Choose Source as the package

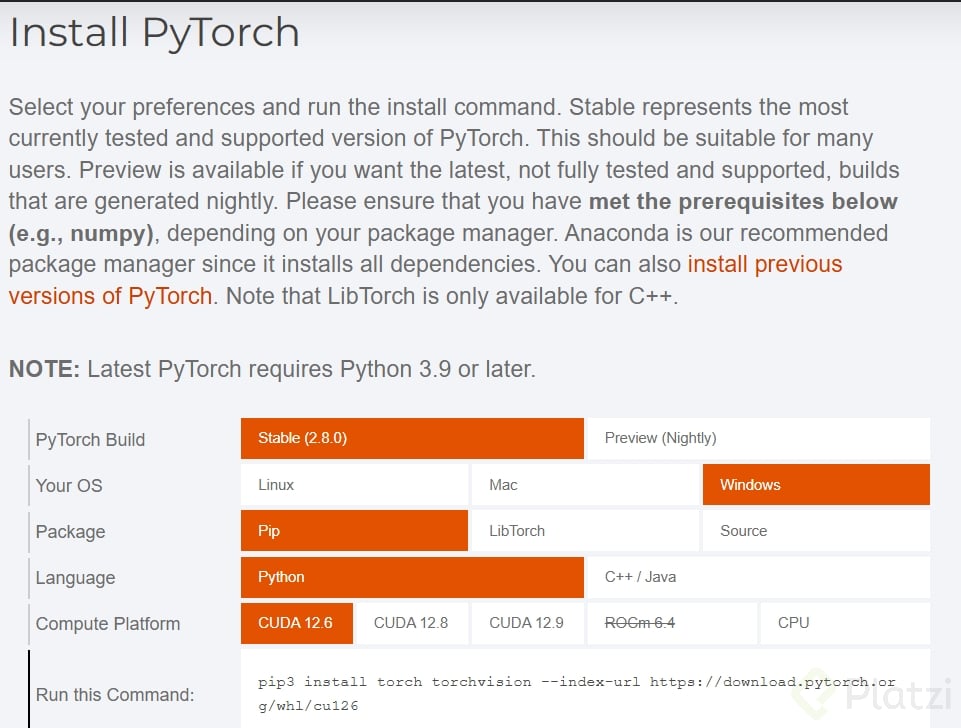coord(815,531)
